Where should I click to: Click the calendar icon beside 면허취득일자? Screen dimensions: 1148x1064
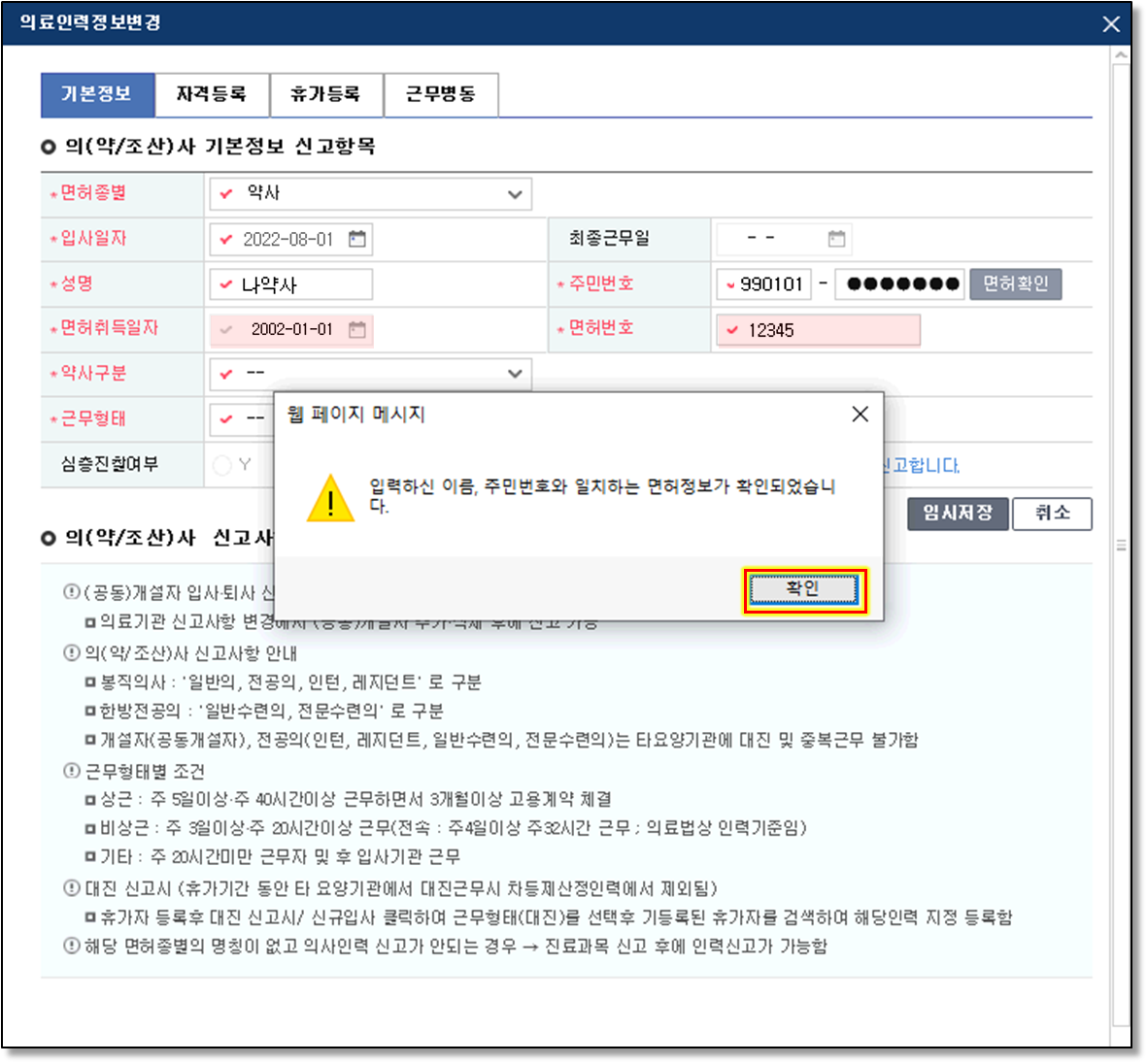[357, 330]
